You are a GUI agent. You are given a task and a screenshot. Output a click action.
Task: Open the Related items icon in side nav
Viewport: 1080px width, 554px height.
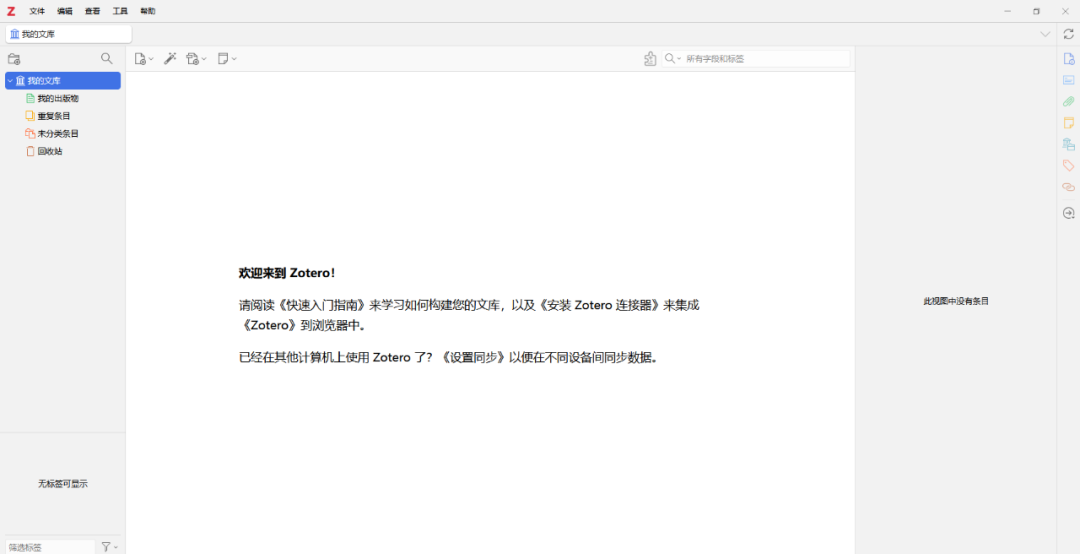1068,187
